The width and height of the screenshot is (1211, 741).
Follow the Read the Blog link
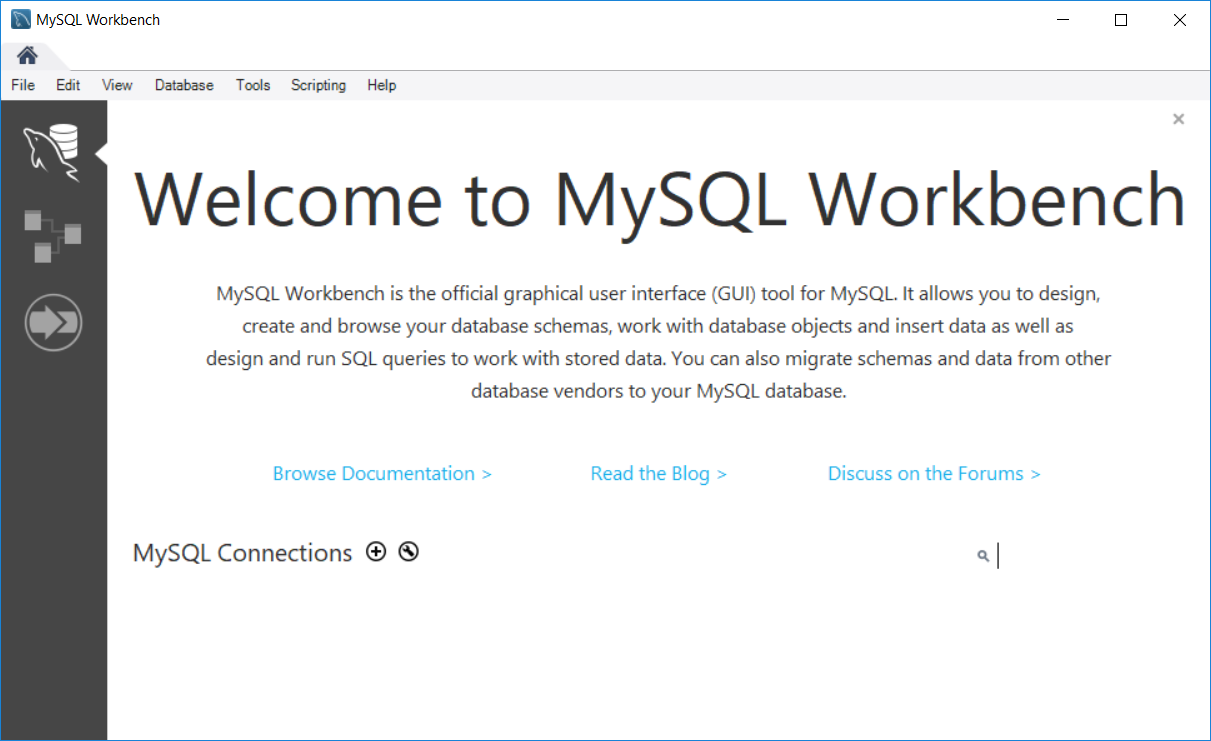658,473
